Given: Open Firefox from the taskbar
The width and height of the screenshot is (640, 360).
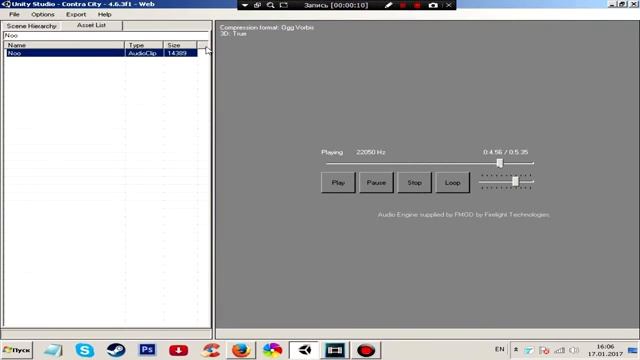Looking at the screenshot, I should tap(241, 350).
